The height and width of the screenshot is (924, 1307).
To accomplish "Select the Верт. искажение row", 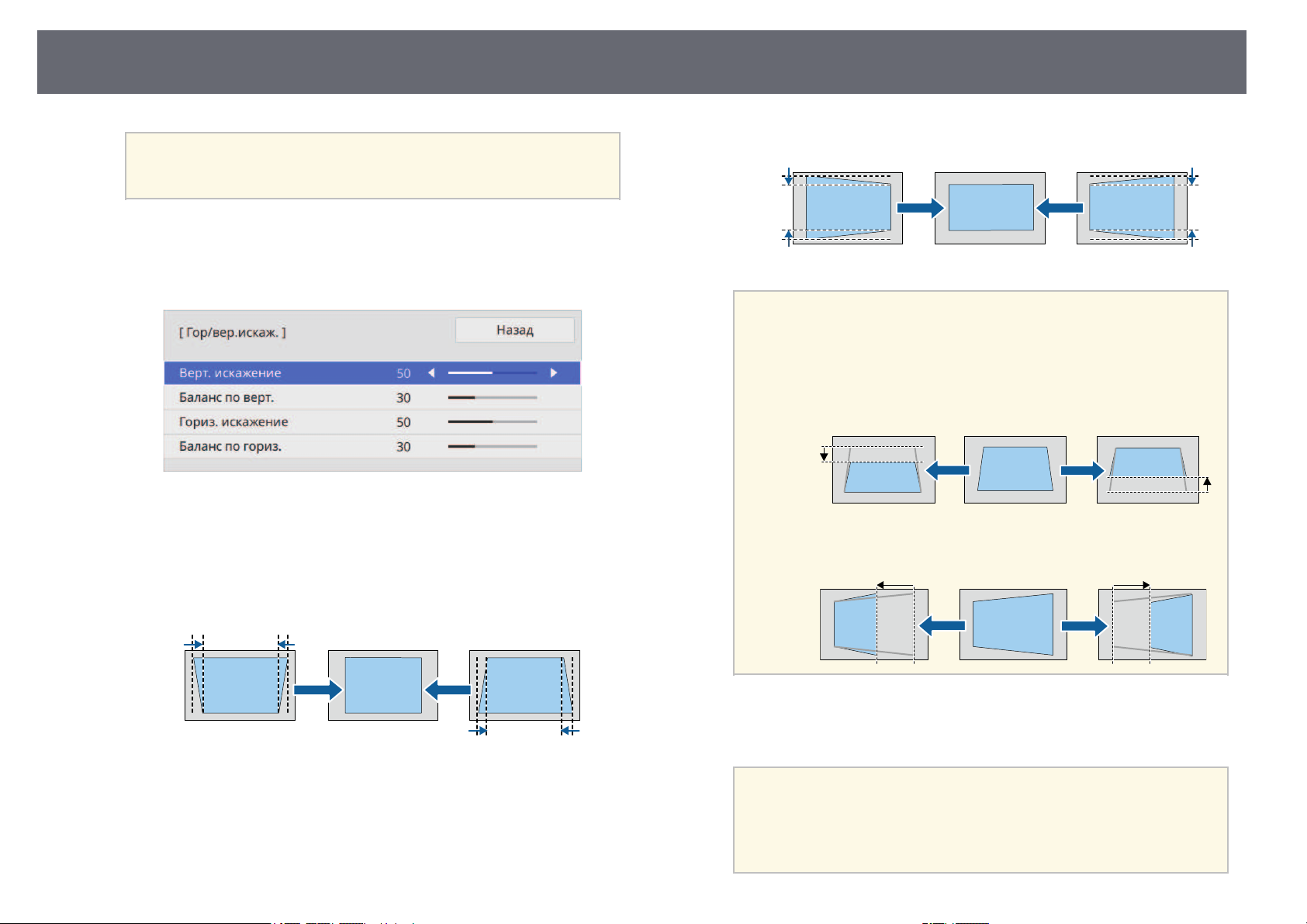I will tap(372, 373).
